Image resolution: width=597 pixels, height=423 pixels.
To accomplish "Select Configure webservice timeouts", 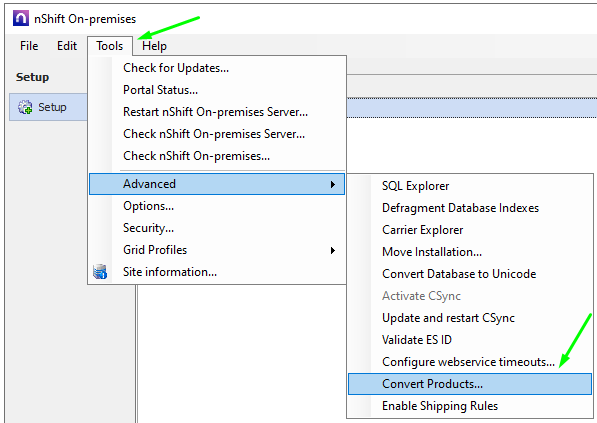I will point(470,362).
